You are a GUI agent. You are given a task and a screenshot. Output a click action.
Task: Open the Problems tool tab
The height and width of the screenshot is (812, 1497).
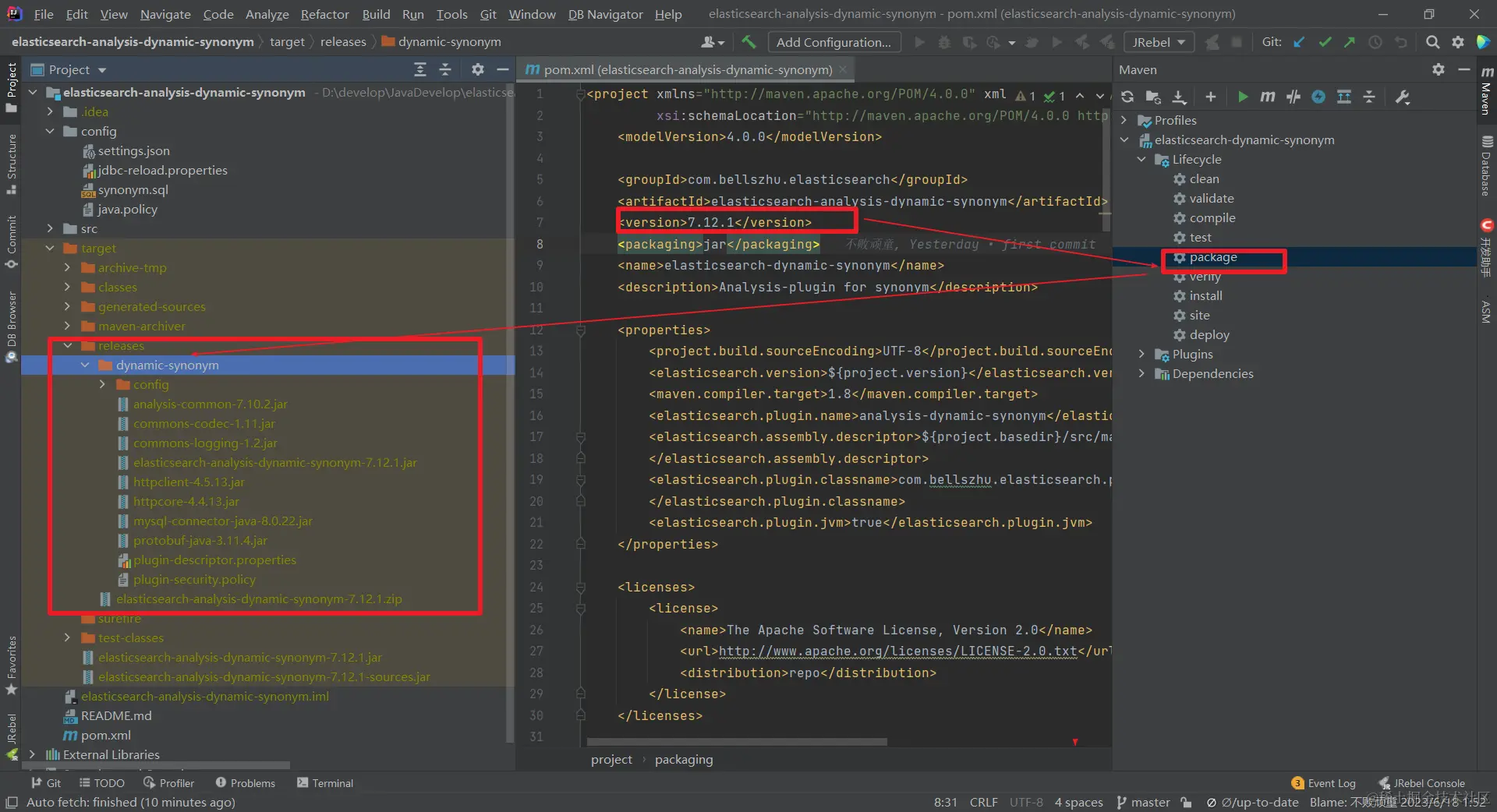coord(246,783)
